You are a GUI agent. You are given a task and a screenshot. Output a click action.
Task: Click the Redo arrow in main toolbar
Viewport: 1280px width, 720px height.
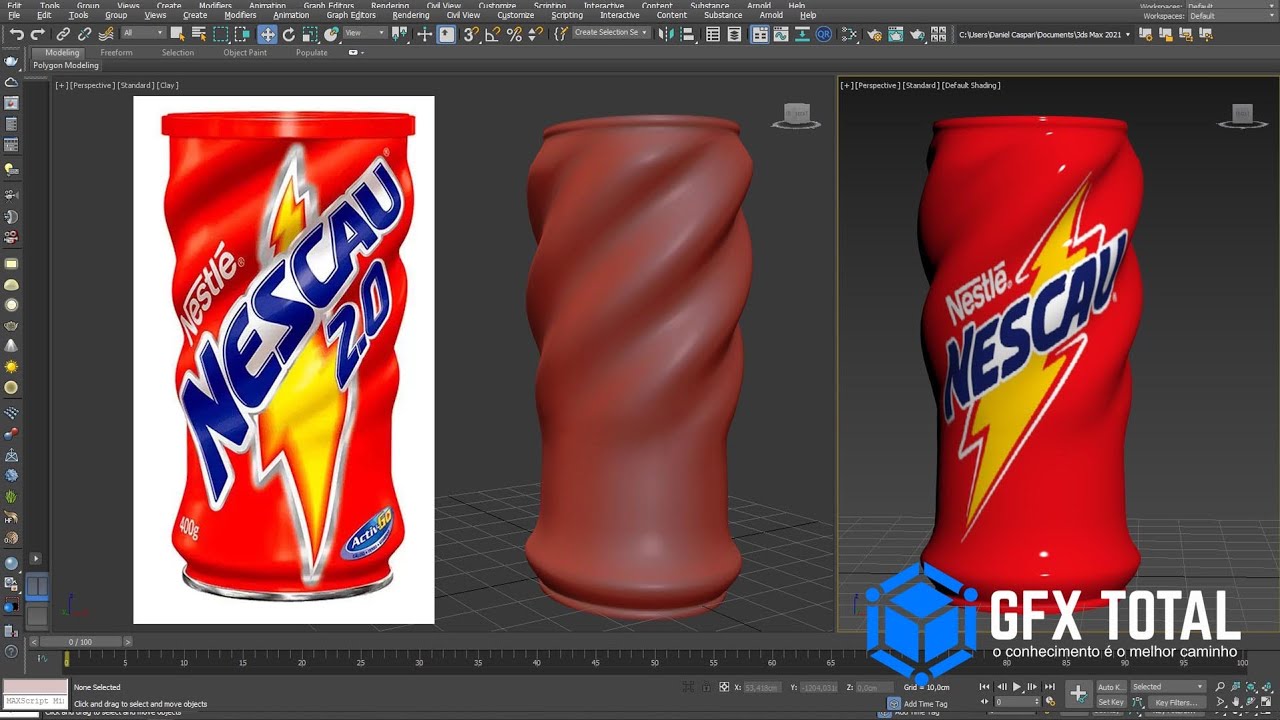[37, 33]
